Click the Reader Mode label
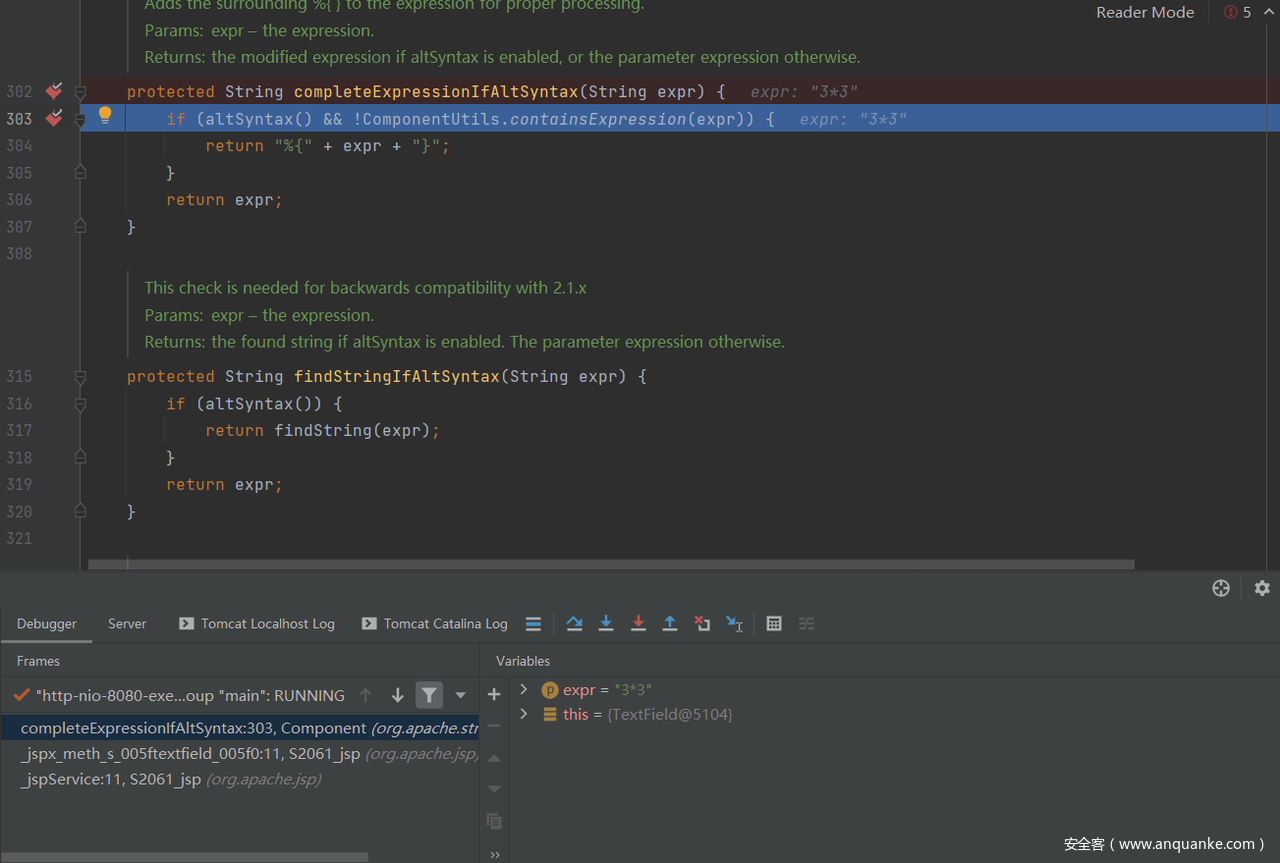1280x863 pixels. click(1145, 12)
